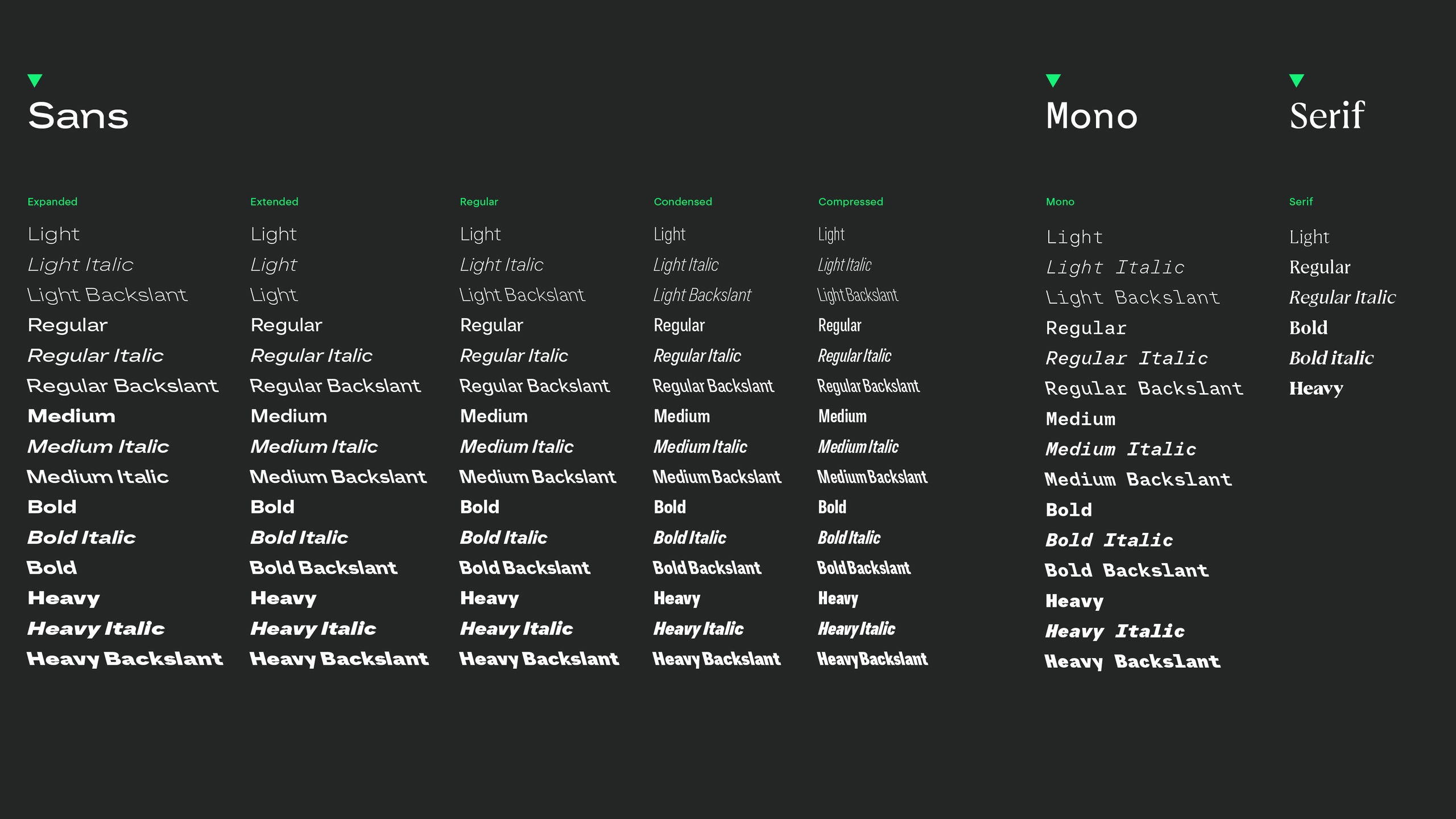Toggle Regular Italic in Regular column
The height and width of the screenshot is (819, 1456).
pos(513,355)
